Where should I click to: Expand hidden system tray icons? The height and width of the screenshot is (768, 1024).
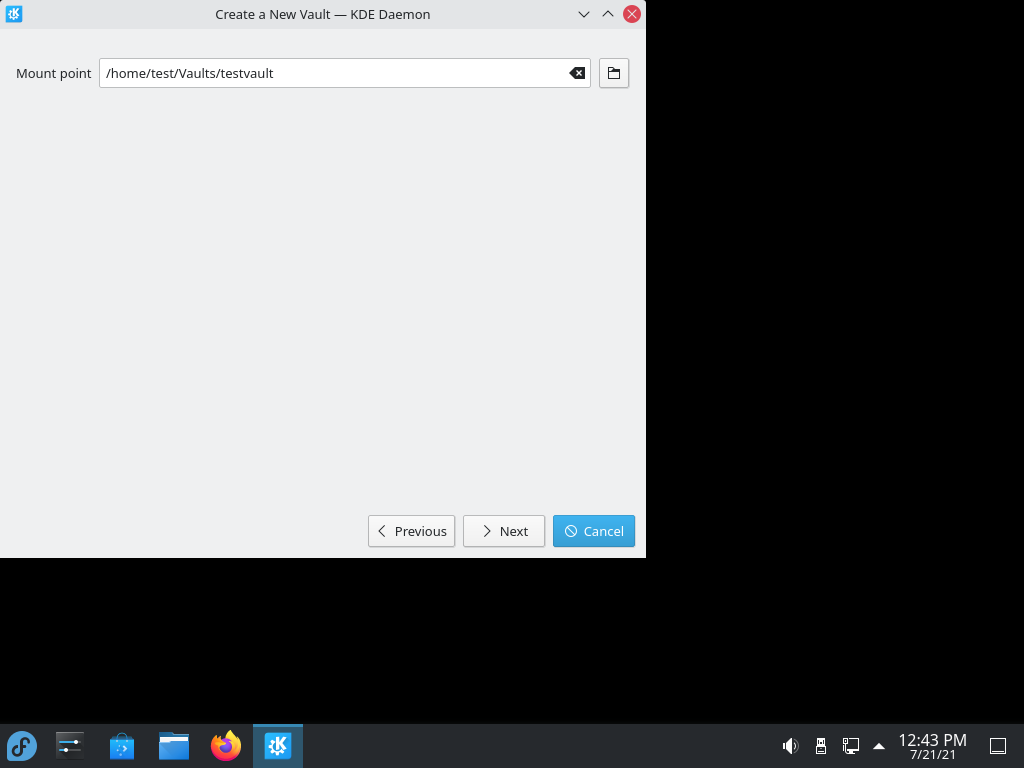tap(879, 746)
